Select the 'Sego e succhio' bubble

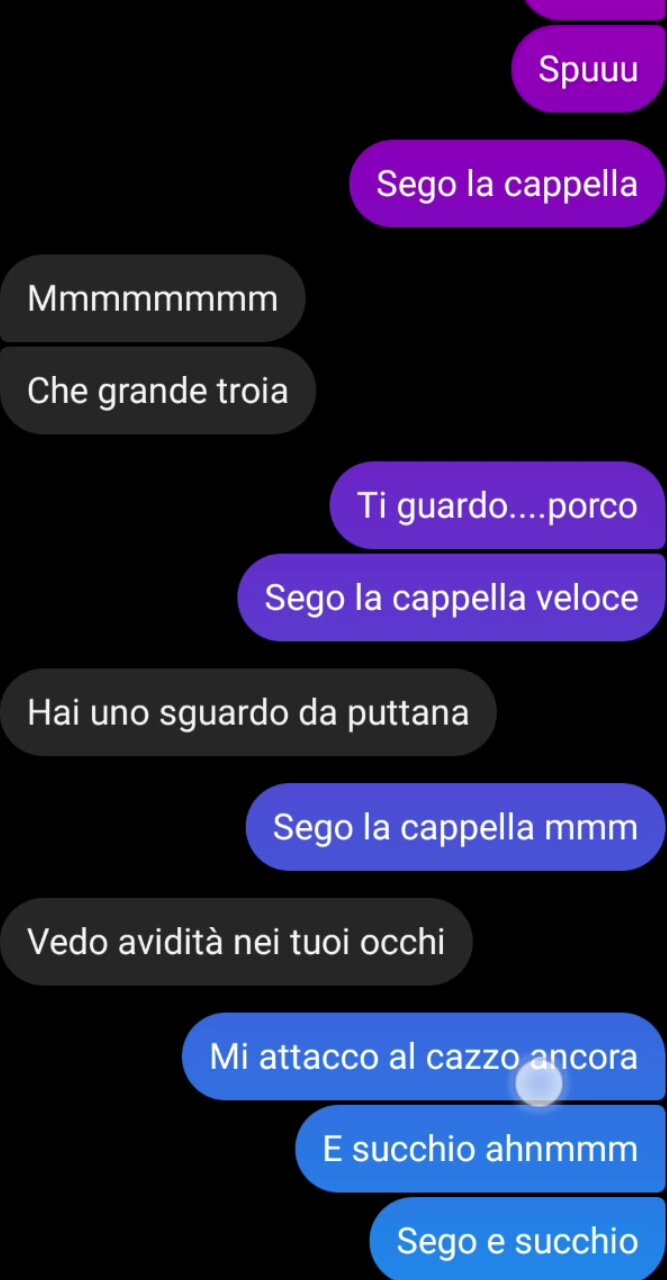[x=518, y=1240]
